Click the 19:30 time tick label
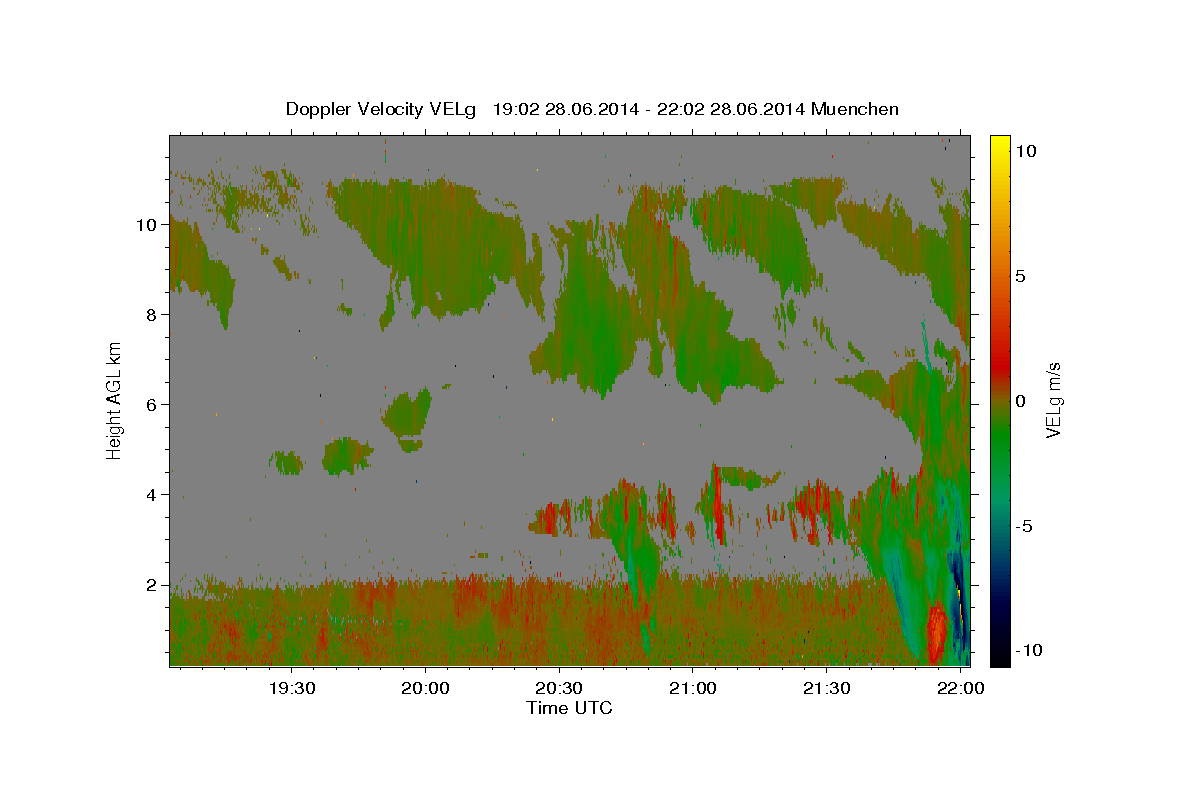The width and height of the screenshot is (1200, 800). [x=292, y=689]
